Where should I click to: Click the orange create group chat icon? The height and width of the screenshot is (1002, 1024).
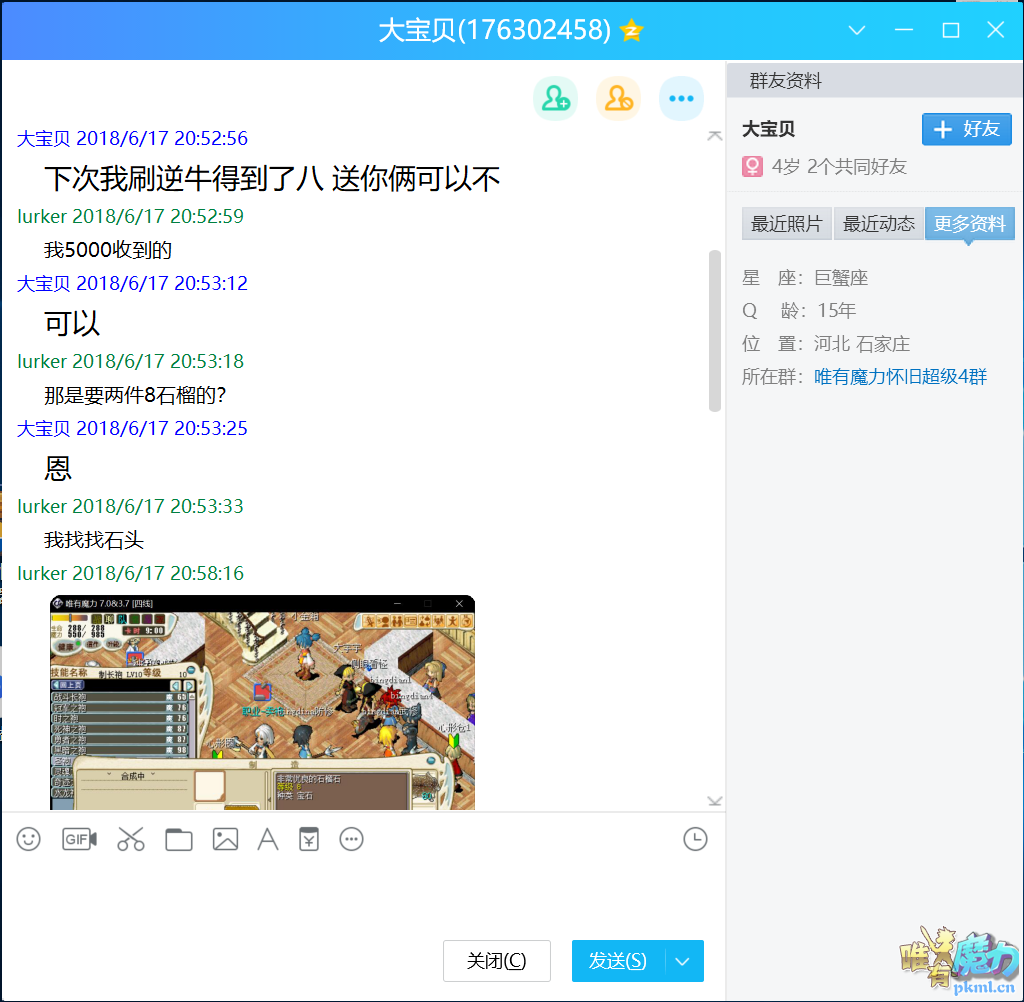[618, 98]
